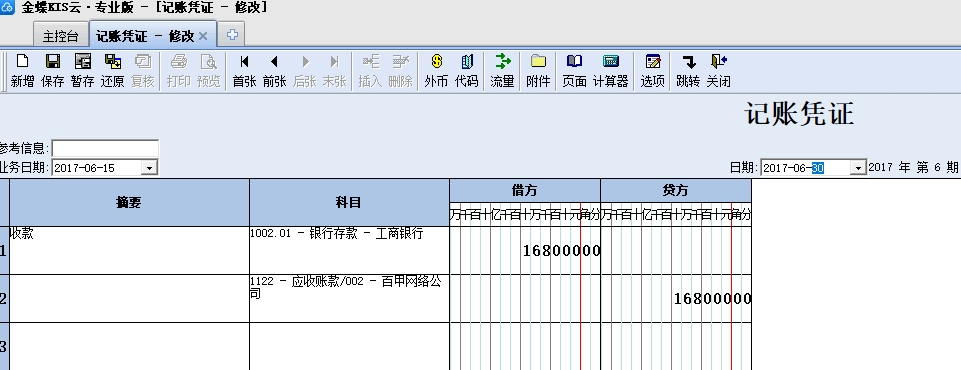Click the 参考信息 input field
Screen dimensions: 961x370
tap(105, 148)
